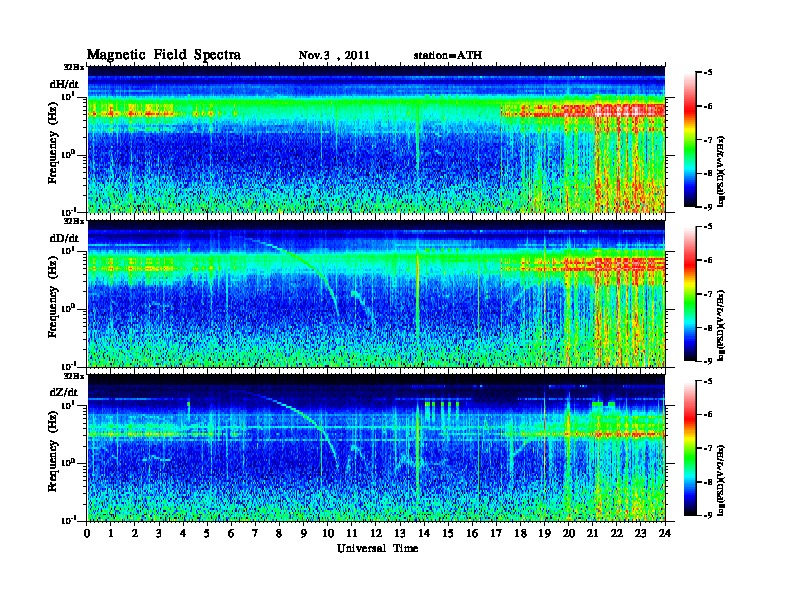The width and height of the screenshot is (792, 612).
Task: Select the "Nov.3 , 2011" date text
Action: pos(334,55)
